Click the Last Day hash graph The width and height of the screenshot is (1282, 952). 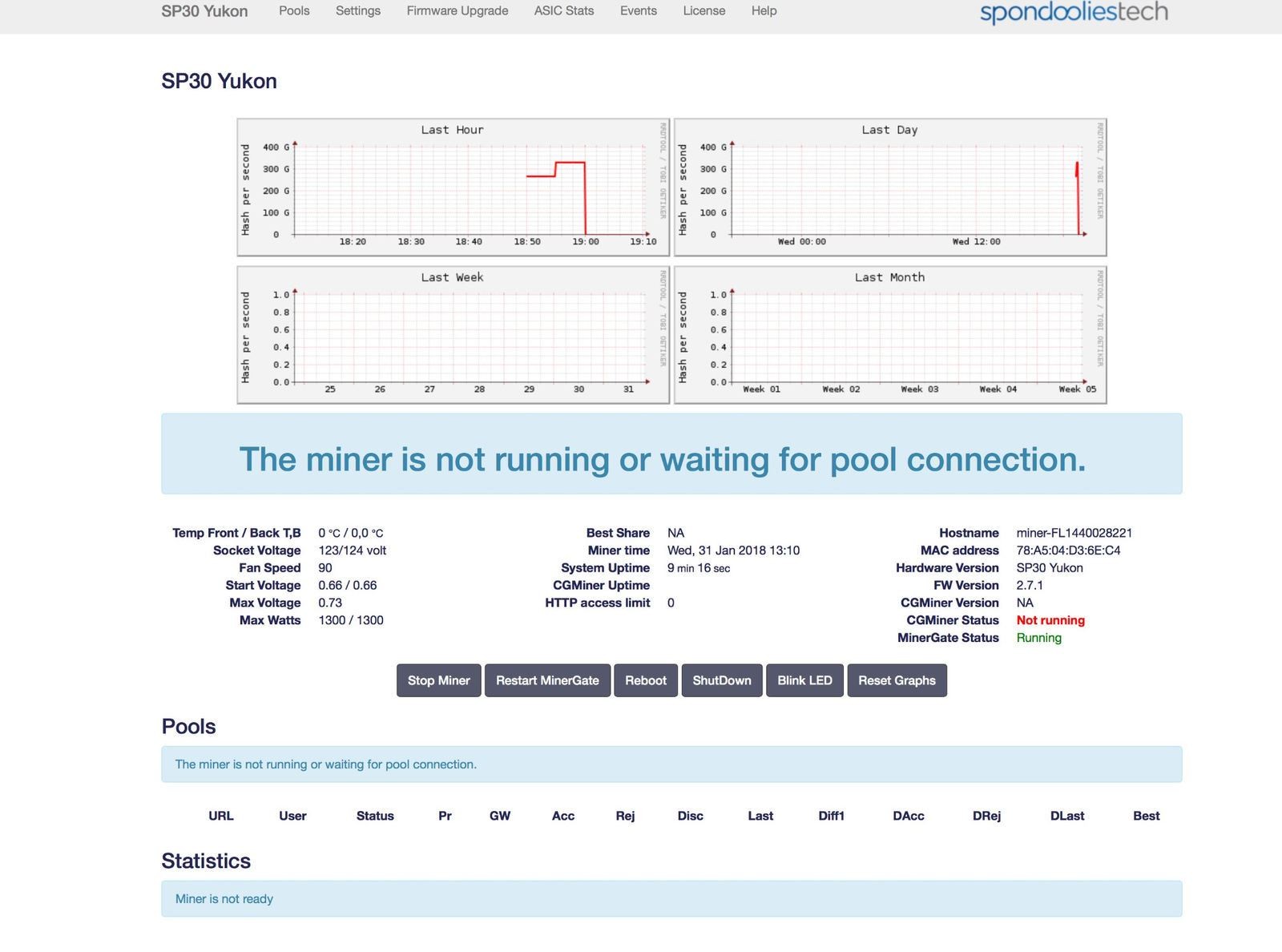coord(890,188)
